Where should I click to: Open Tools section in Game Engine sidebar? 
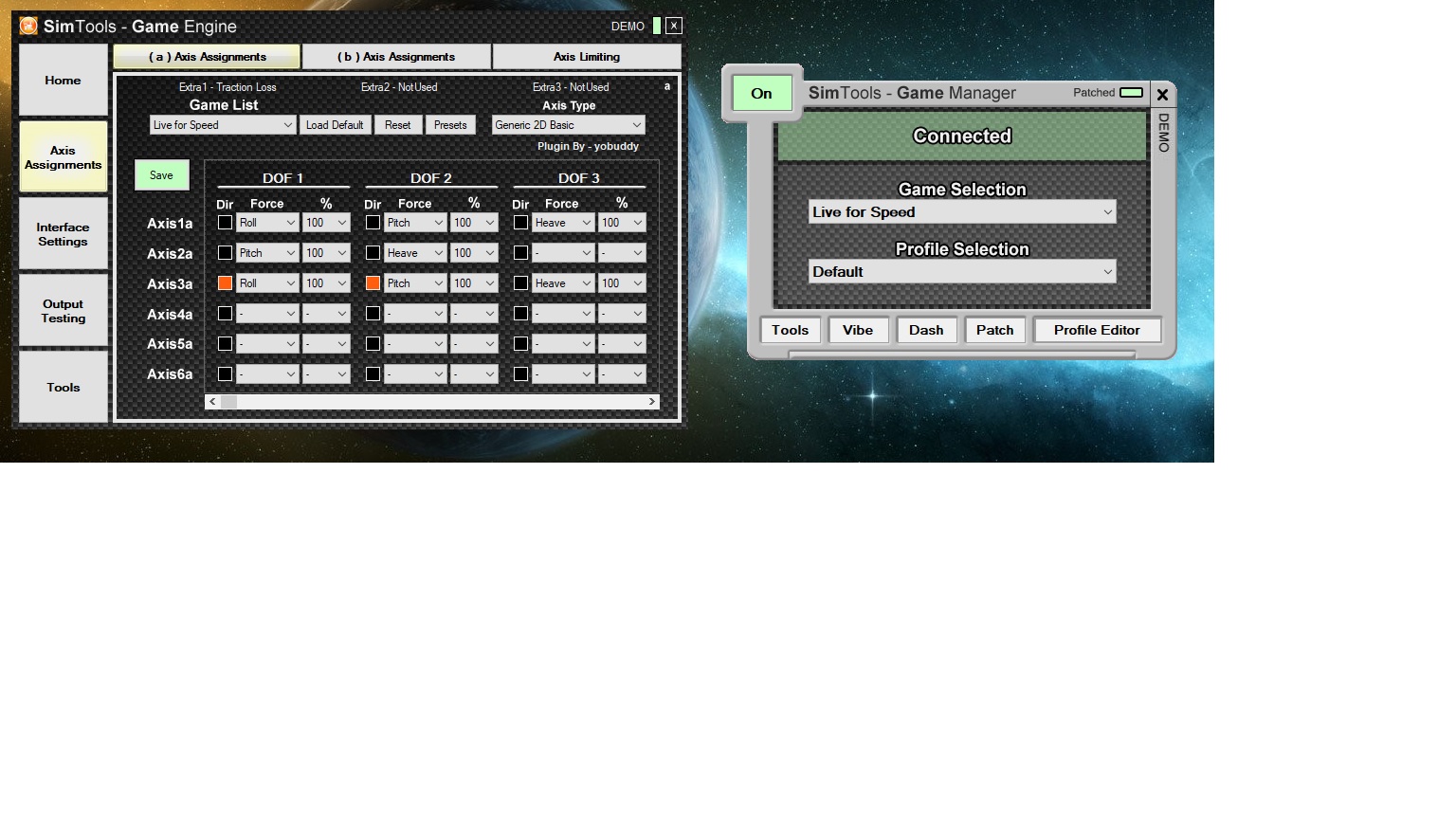[63, 387]
